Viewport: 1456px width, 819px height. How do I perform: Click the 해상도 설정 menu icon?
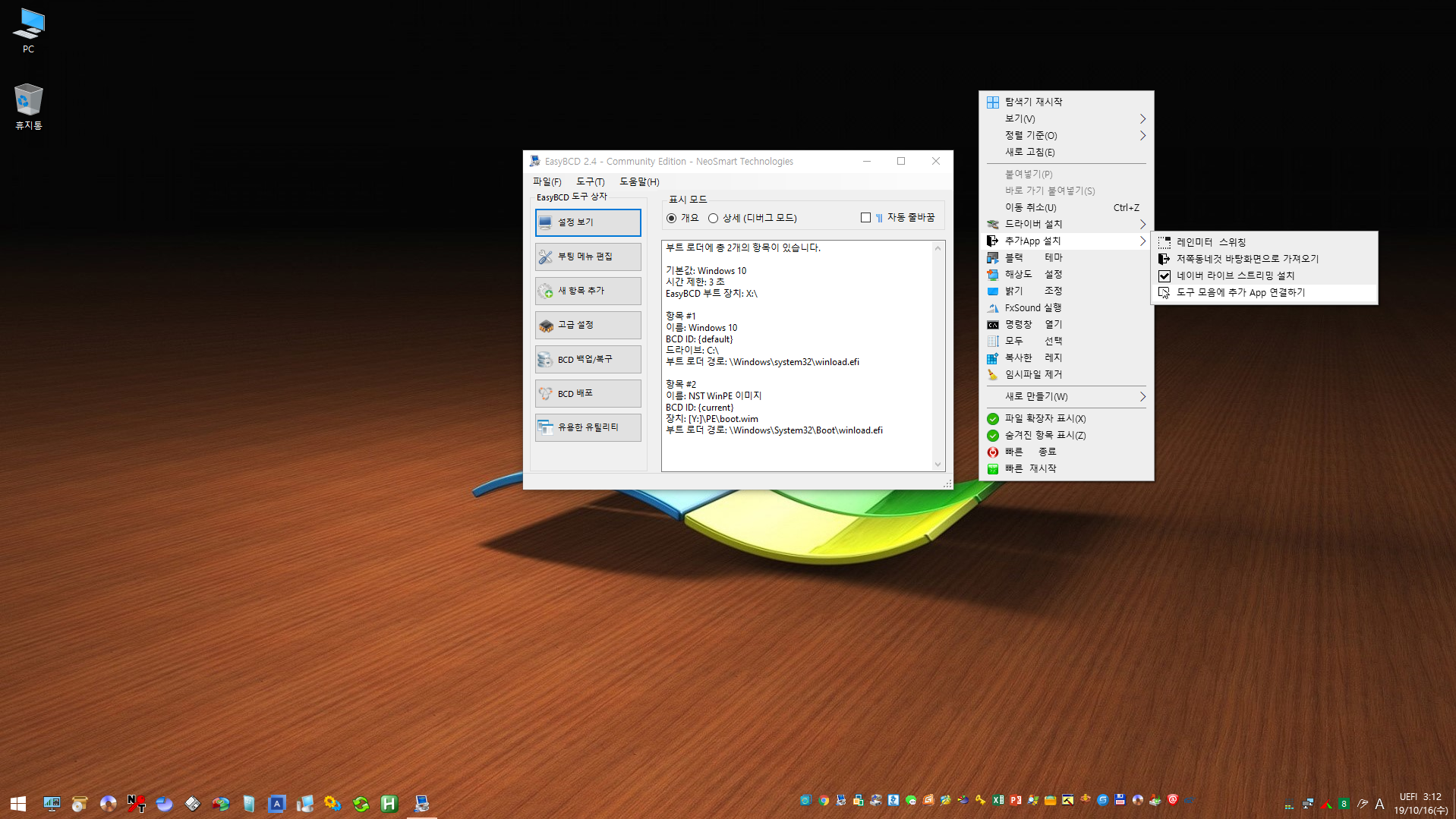point(992,274)
